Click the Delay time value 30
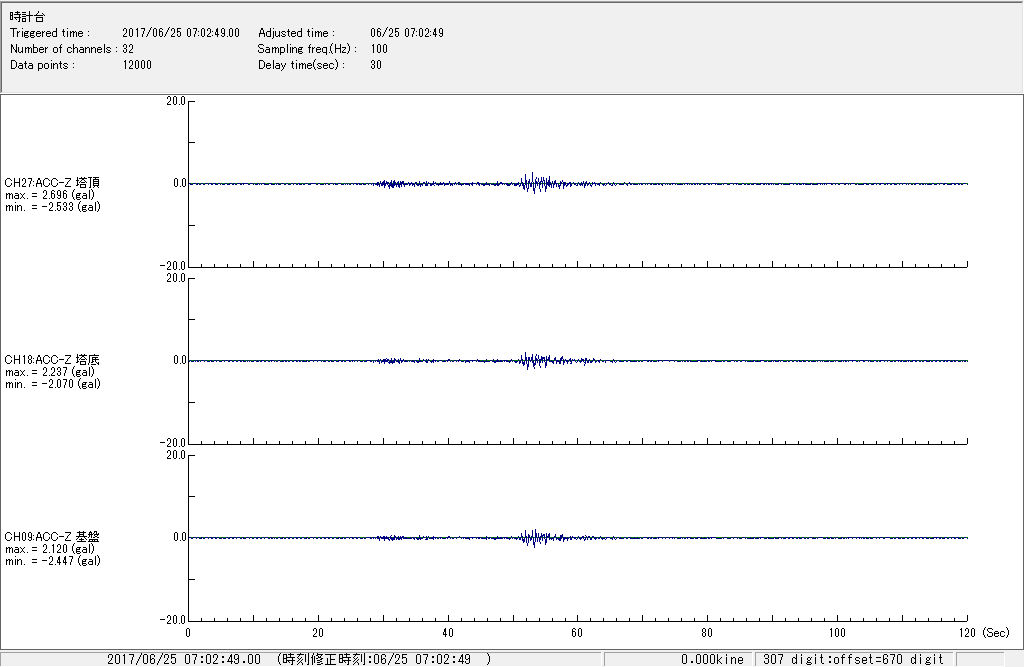1024x667 pixels. 376,65
